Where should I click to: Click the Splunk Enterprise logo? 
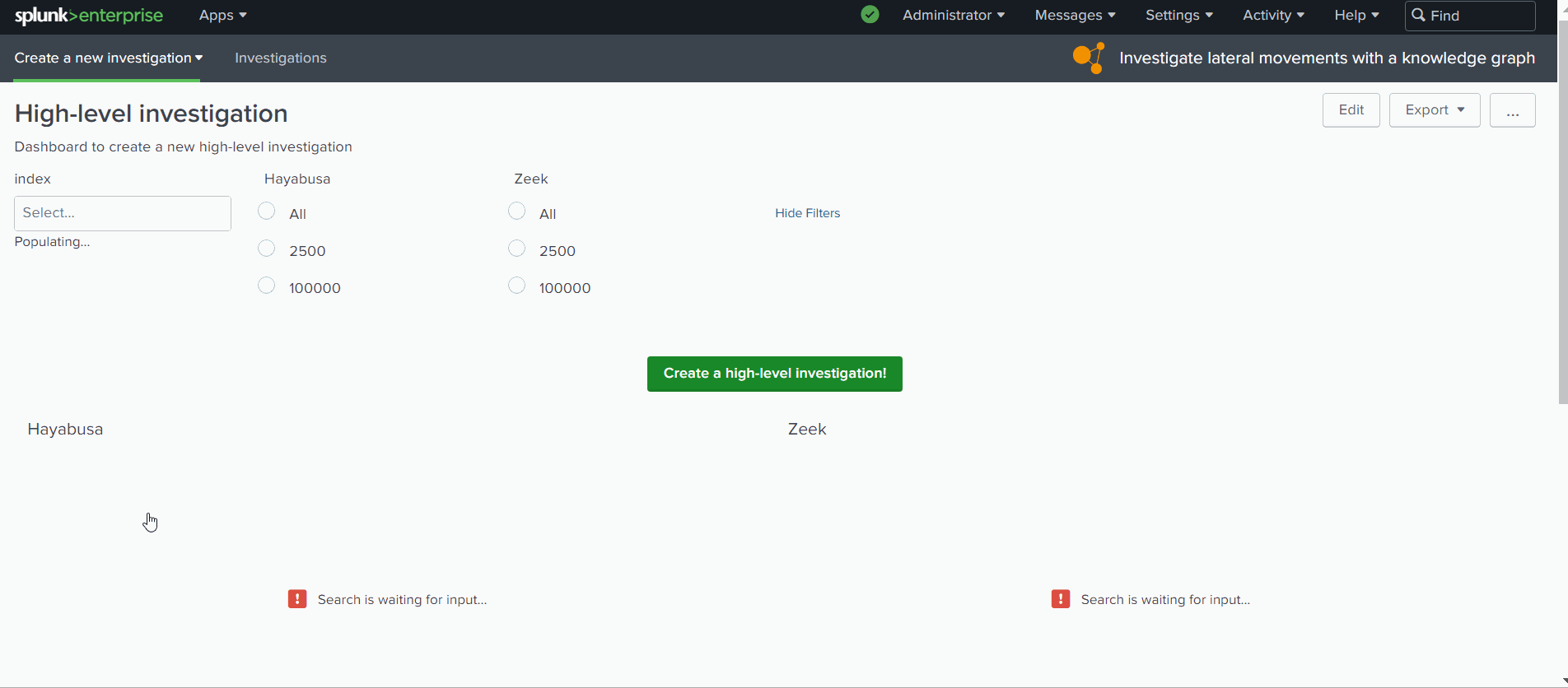(89, 16)
